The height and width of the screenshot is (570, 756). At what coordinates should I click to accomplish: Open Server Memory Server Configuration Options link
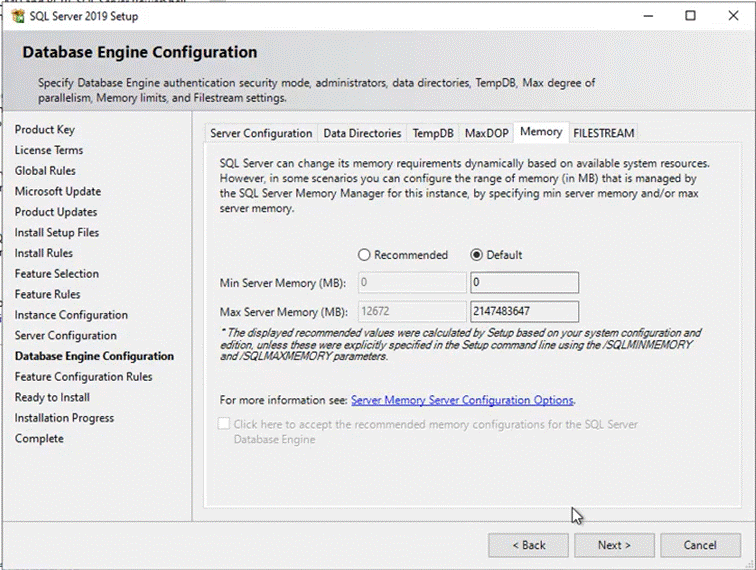(x=462, y=400)
